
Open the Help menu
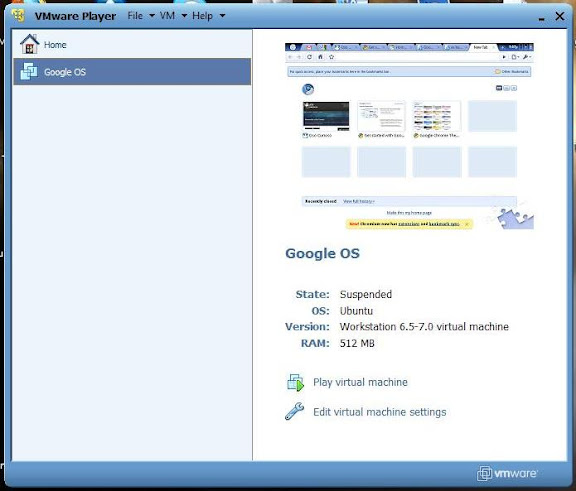click(202, 16)
